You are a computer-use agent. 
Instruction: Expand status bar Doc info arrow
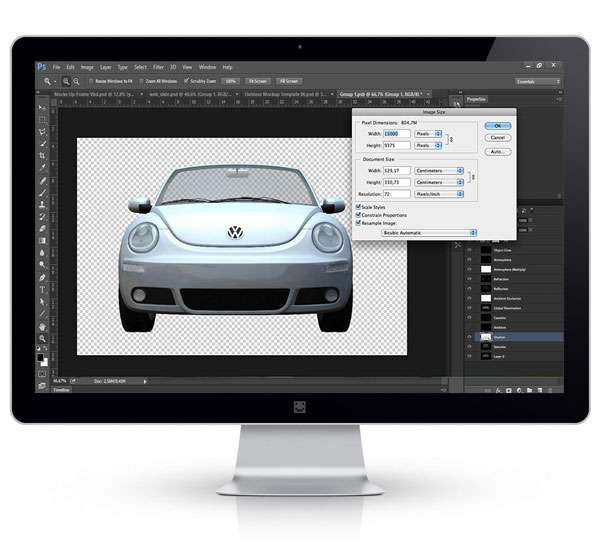pos(145,381)
